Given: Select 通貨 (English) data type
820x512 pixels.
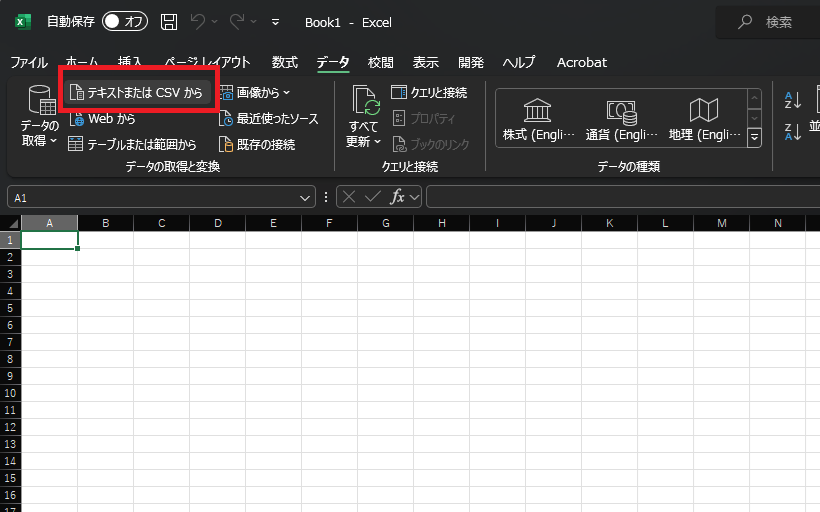Looking at the screenshot, I should click(x=621, y=119).
